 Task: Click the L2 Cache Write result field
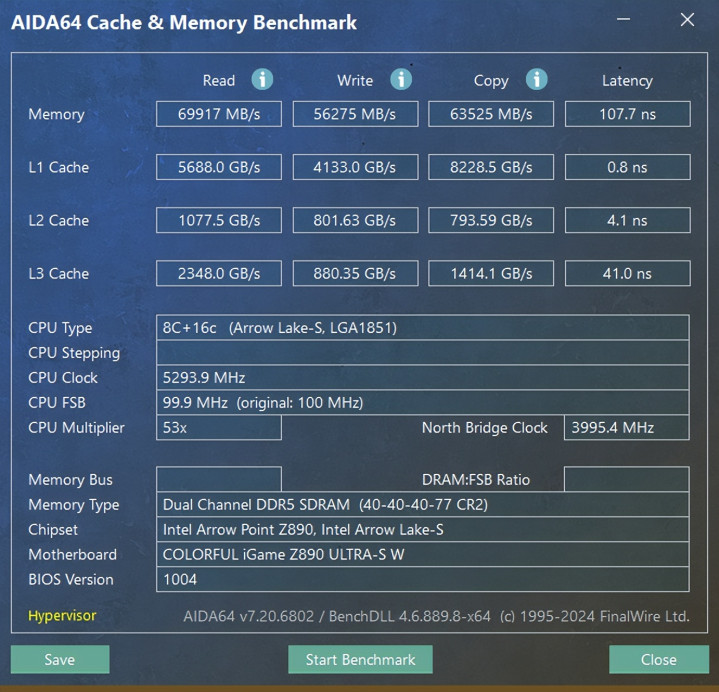[x=355, y=220]
